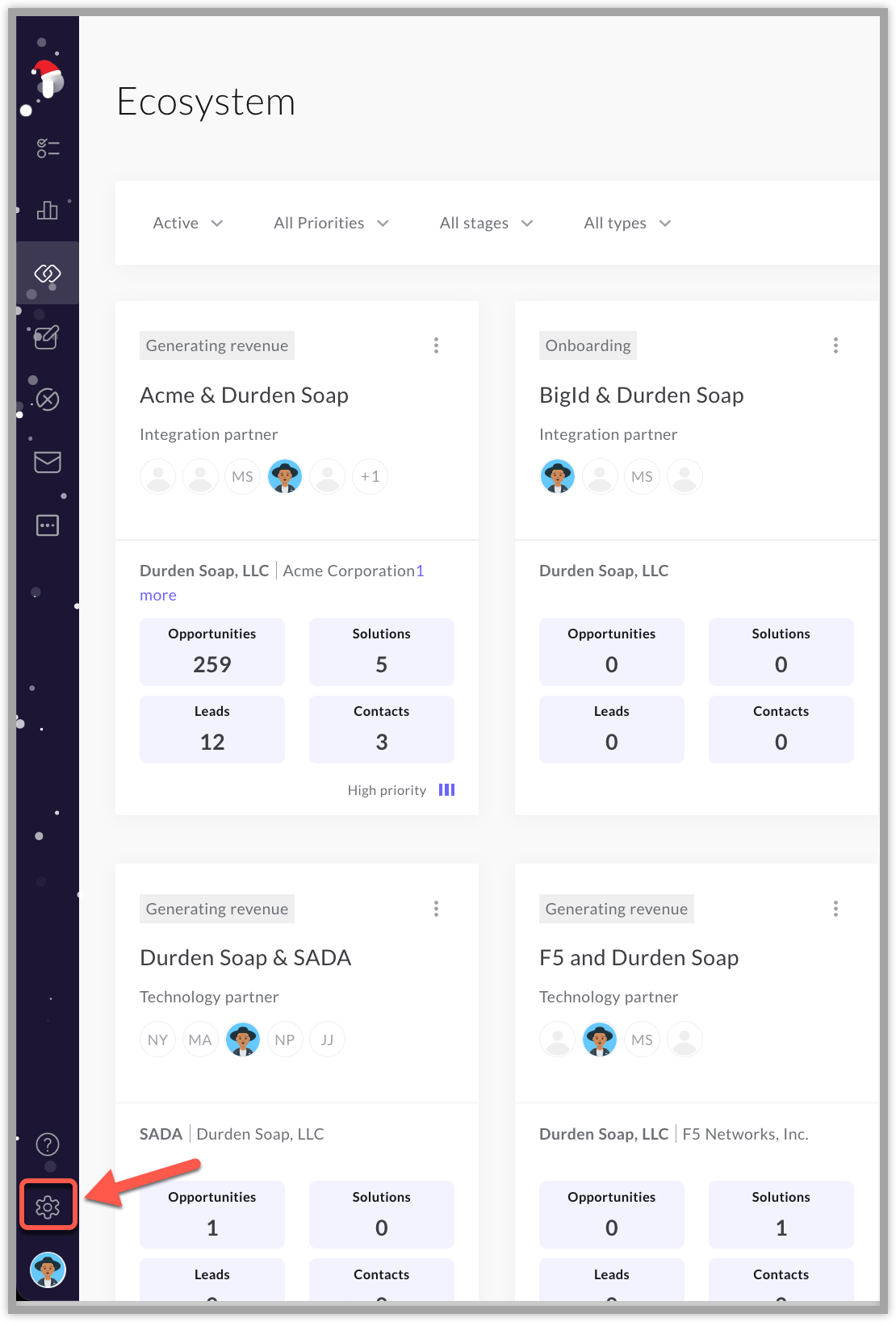Open the F5 and Durden Soap partnership

tap(639, 958)
